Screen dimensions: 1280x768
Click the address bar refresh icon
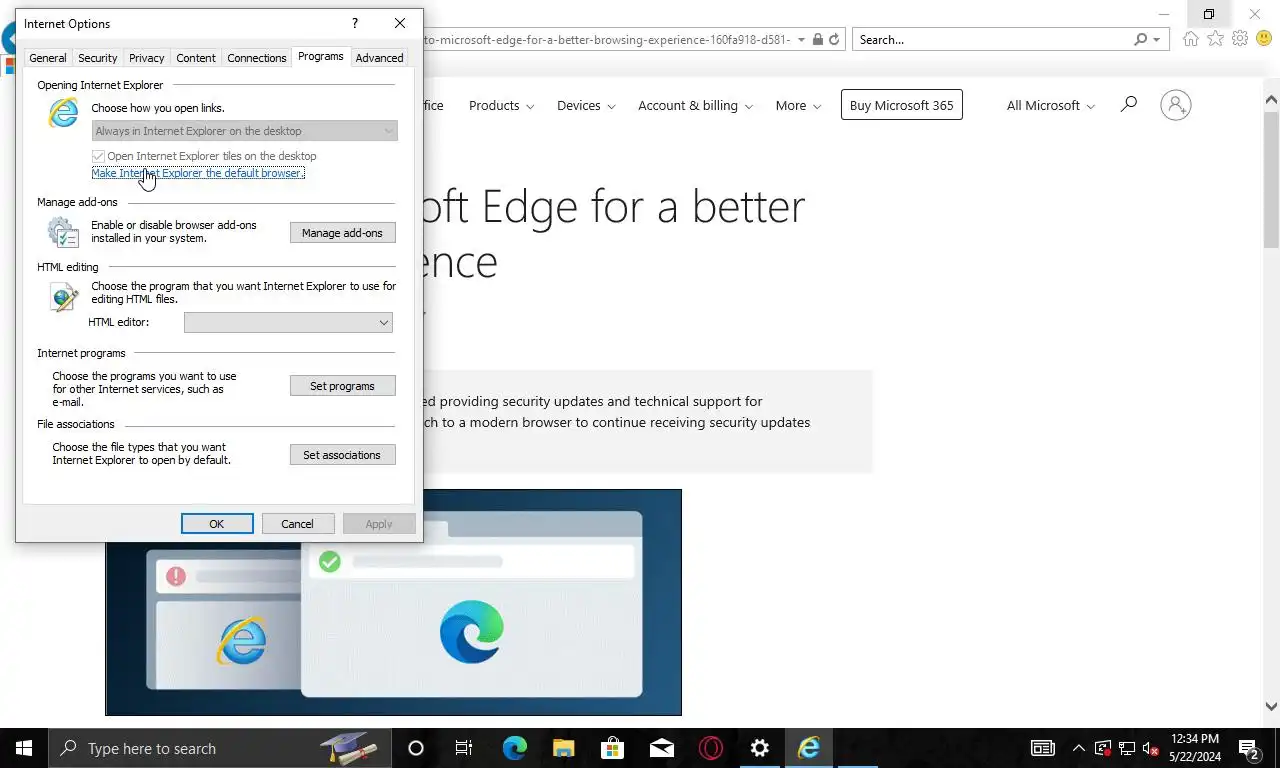834,39
